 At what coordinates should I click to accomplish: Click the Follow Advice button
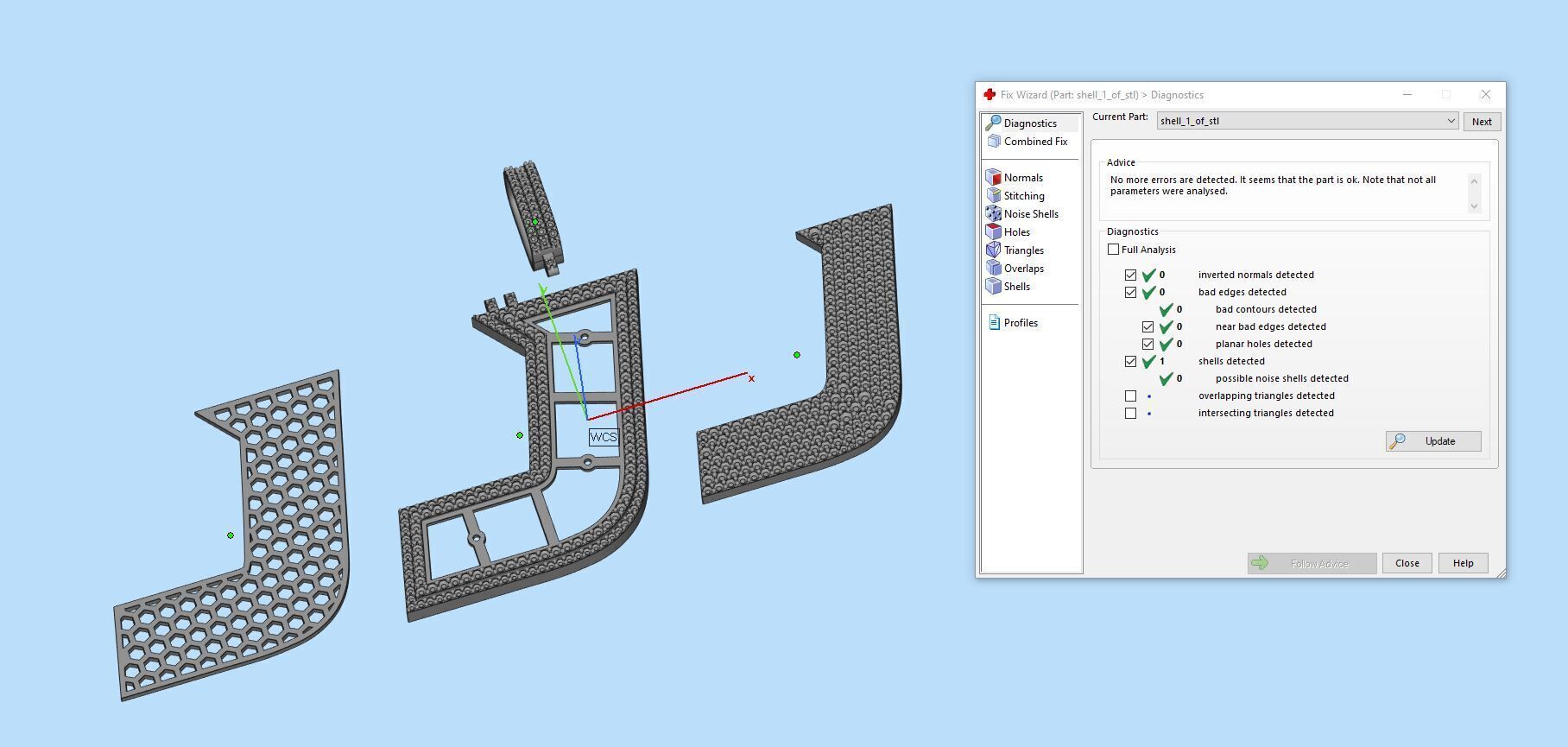coord(1312,563)
